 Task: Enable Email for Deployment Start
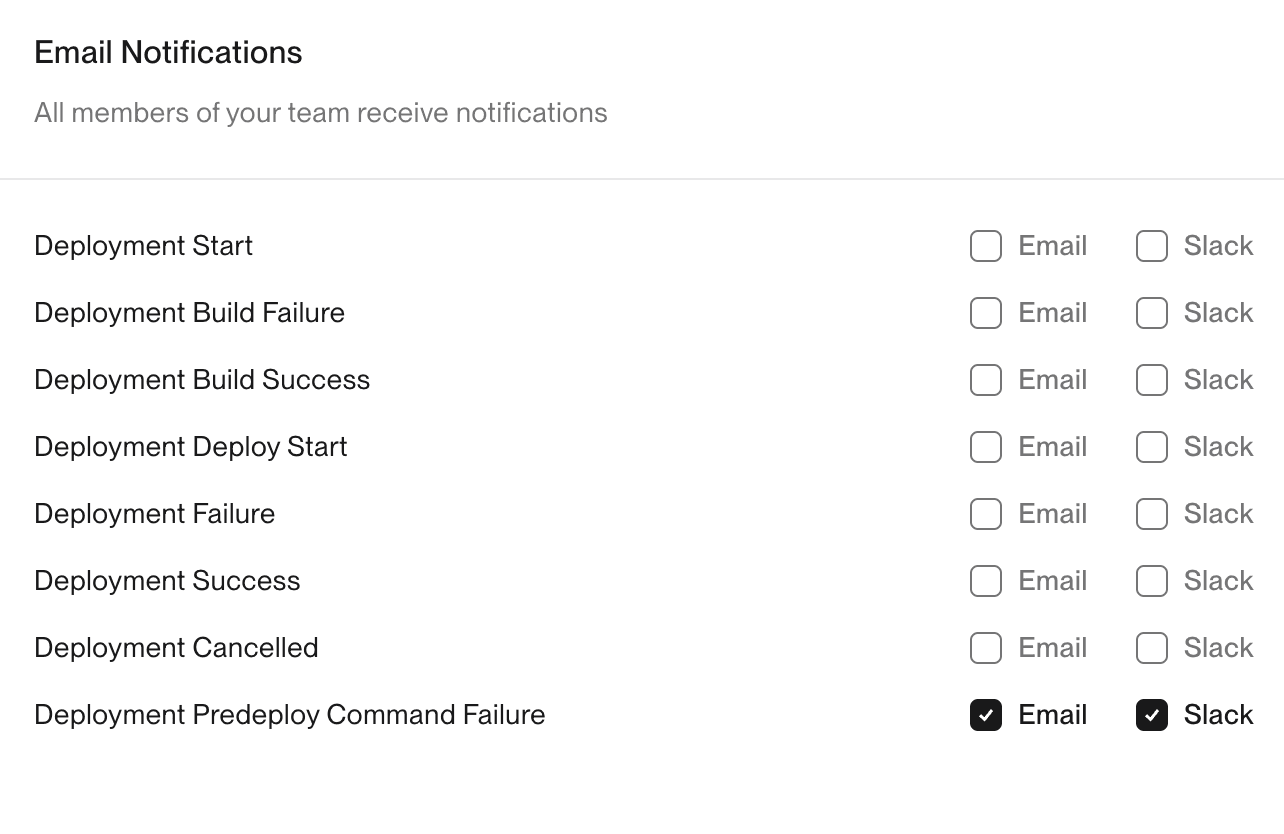click(x=986, y=246)
